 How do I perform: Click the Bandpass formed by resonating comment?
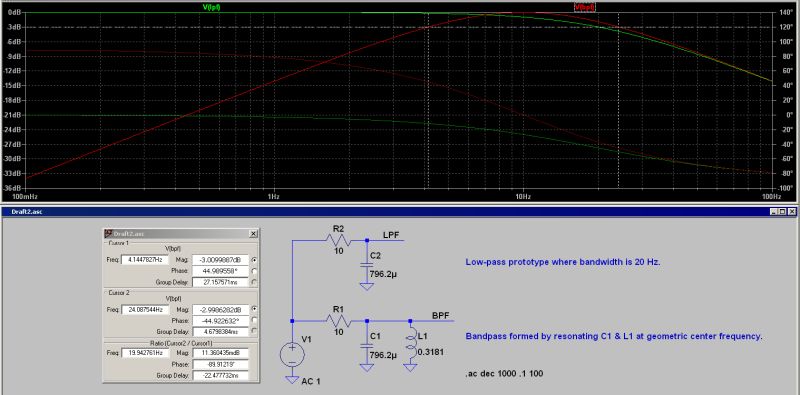pyautogui.click(x=614, y=336)
